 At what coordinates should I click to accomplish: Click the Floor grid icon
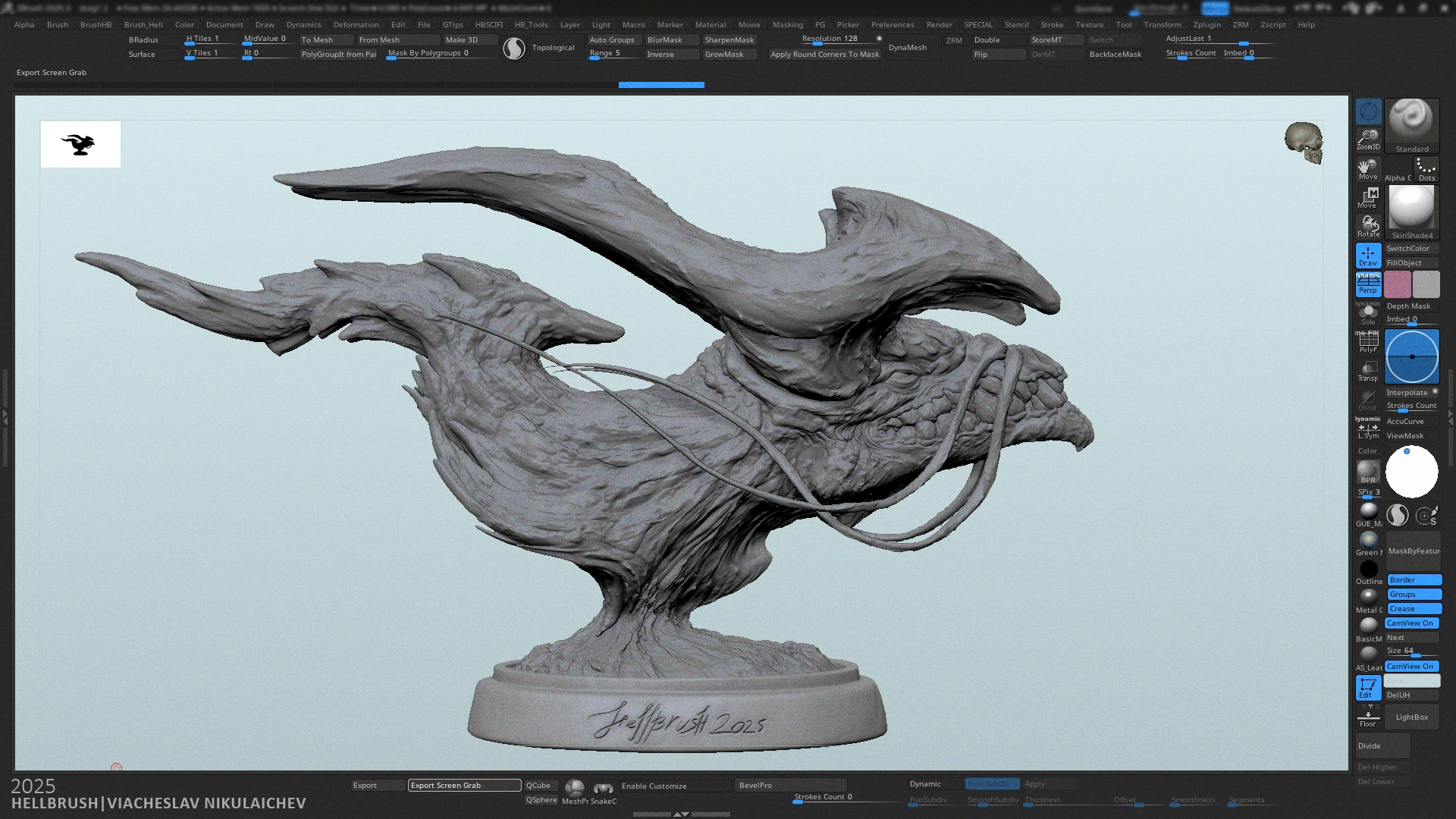[1368, 717]
